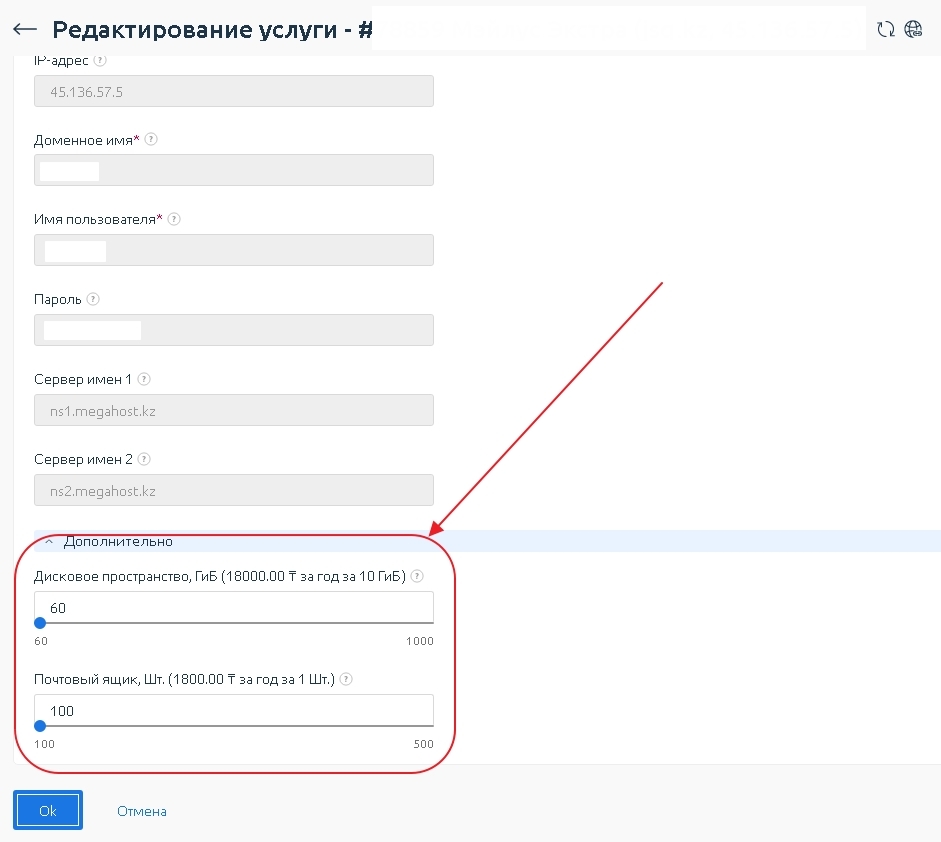Click the disk space value field showing 60
The image size is (941, 842).
[x=234, y=607]
